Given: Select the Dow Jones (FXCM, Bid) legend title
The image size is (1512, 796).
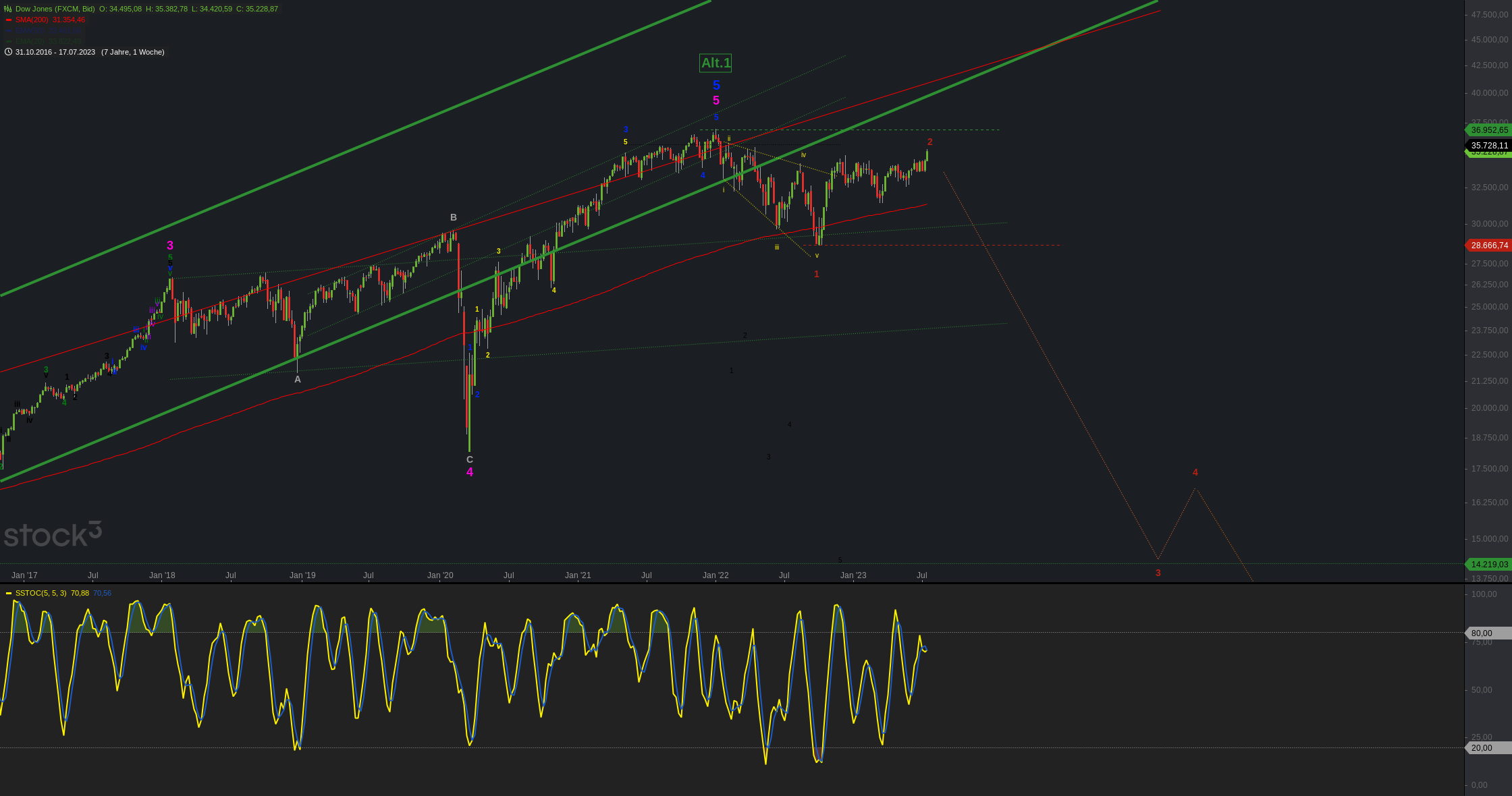Looking at the screenshot, I should click(55, 9).
